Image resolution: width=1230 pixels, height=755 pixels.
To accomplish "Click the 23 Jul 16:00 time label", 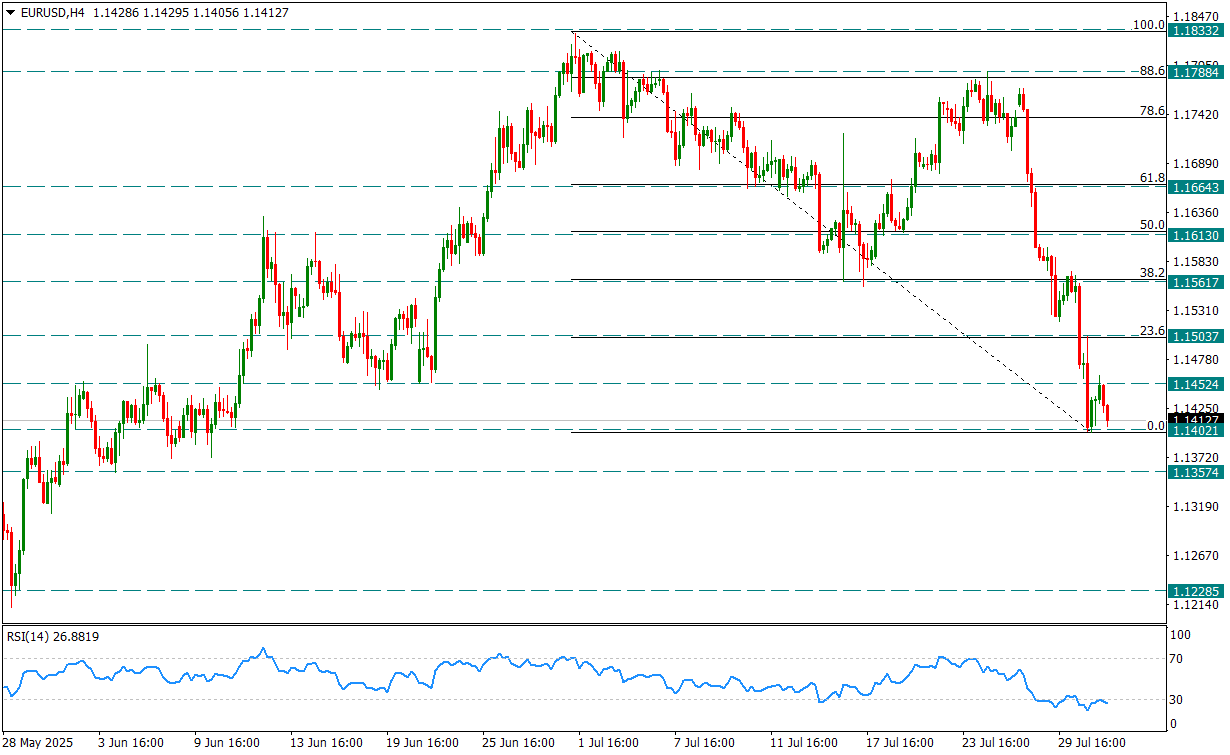I will click(995, 743).
